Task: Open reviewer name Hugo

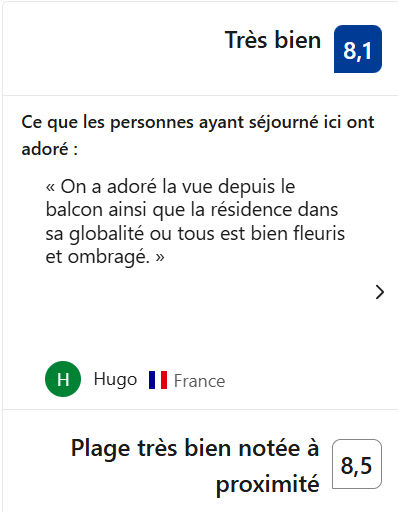Action: pyautogui.click(x=115, y=380)
